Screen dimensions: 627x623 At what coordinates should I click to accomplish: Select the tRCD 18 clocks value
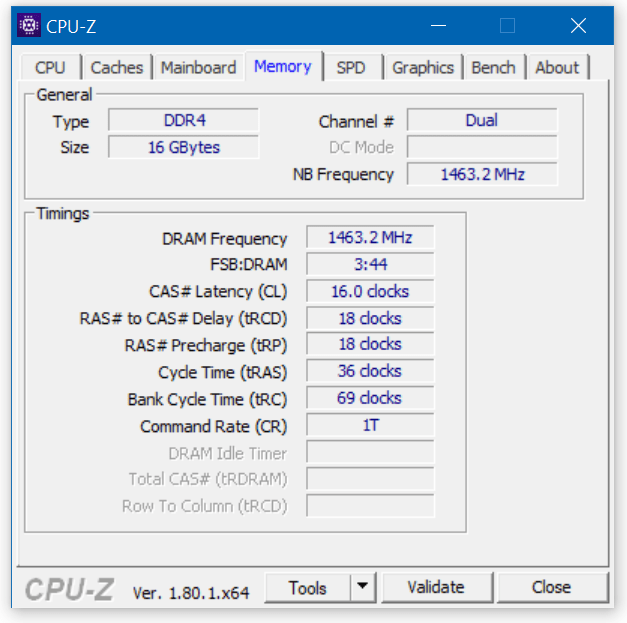point(370,318)
